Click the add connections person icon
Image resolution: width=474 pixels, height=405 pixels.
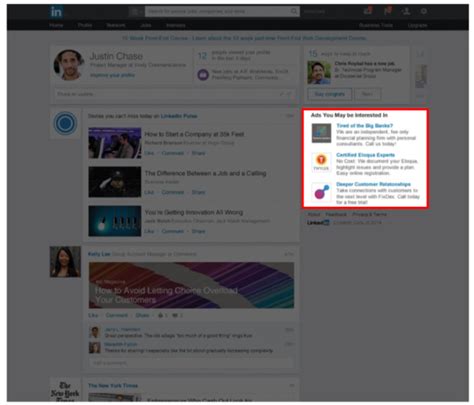(x=406, y=11)
